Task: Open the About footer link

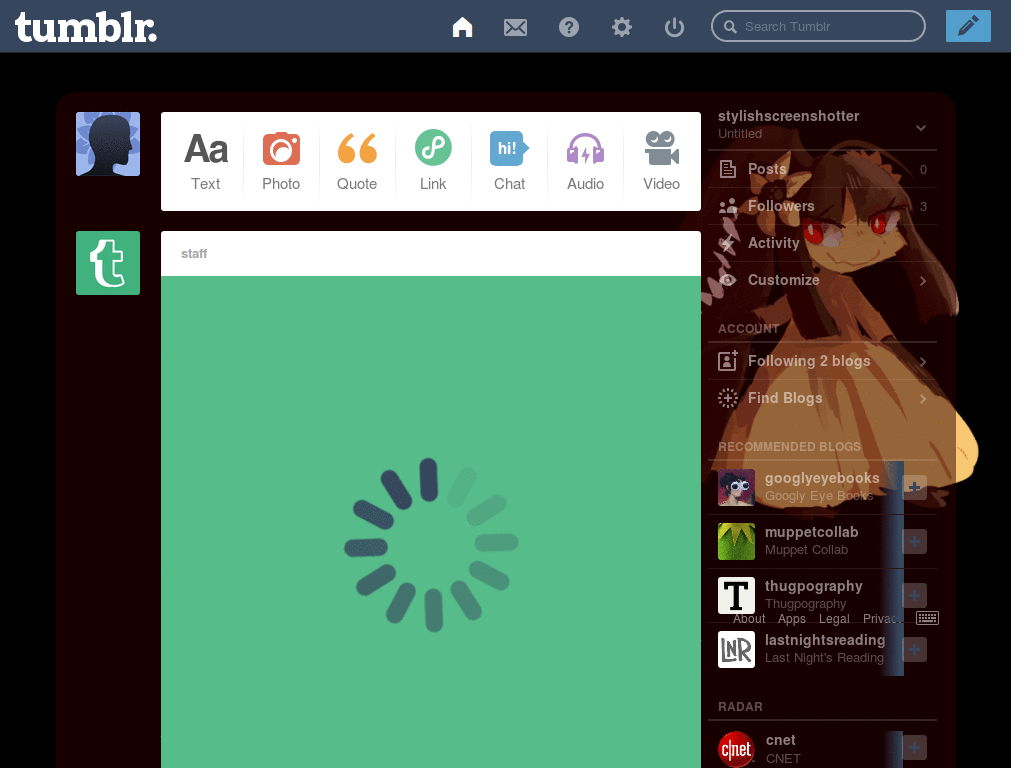Action: (x=748, y=618)
